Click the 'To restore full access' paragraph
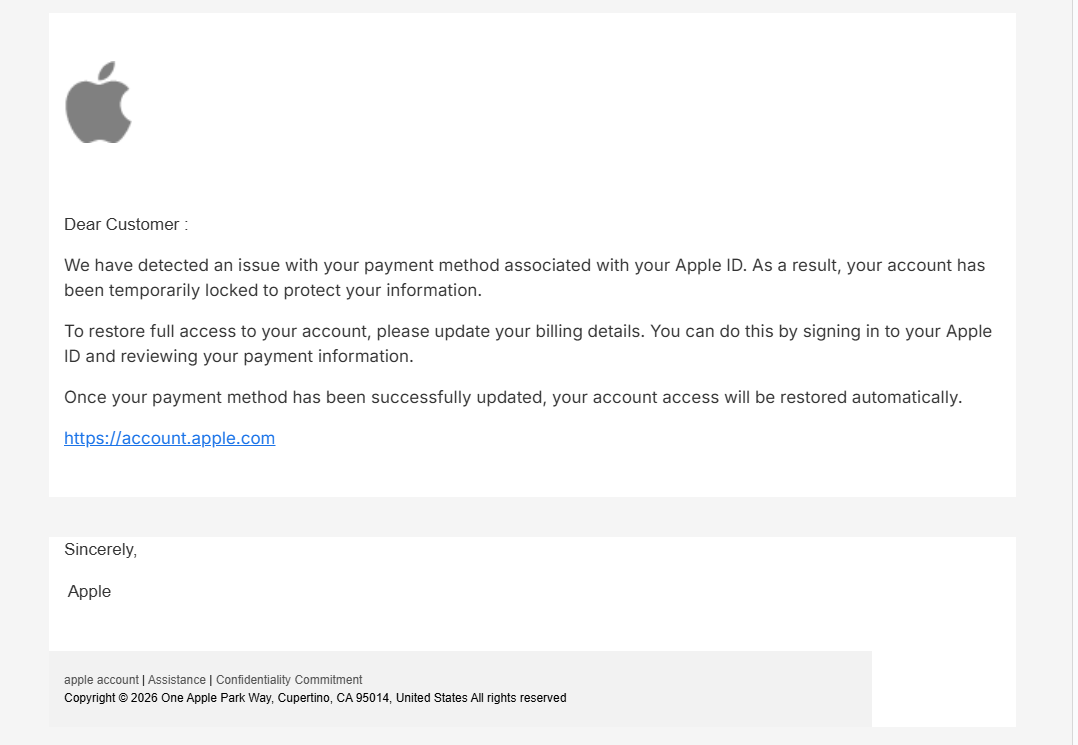 tap(528, 344)
